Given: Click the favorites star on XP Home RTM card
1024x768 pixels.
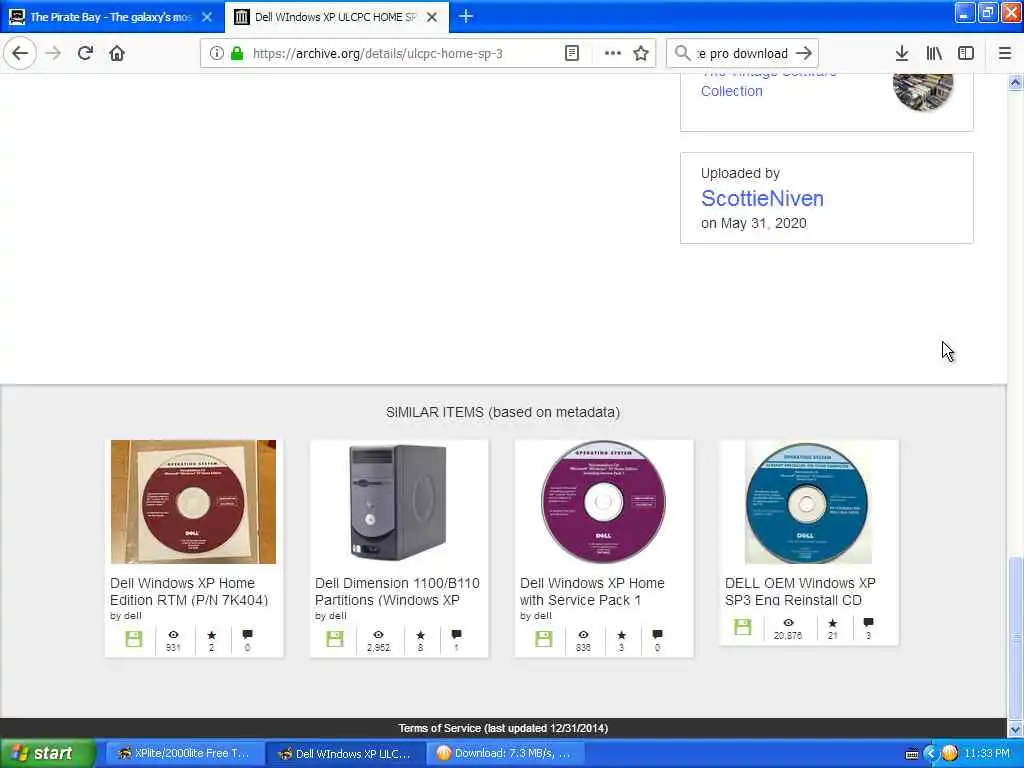Looking at the screenshot, I should pyautogui.click(x=212, y=634).
